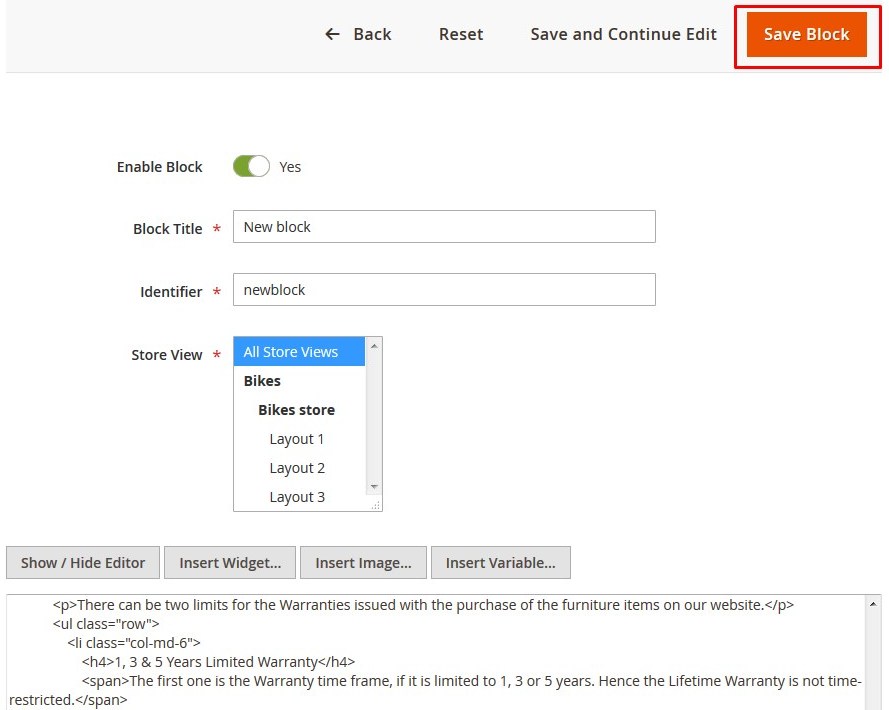
Task: Click the Identifier input containing newblock
Action: point(444,290)
